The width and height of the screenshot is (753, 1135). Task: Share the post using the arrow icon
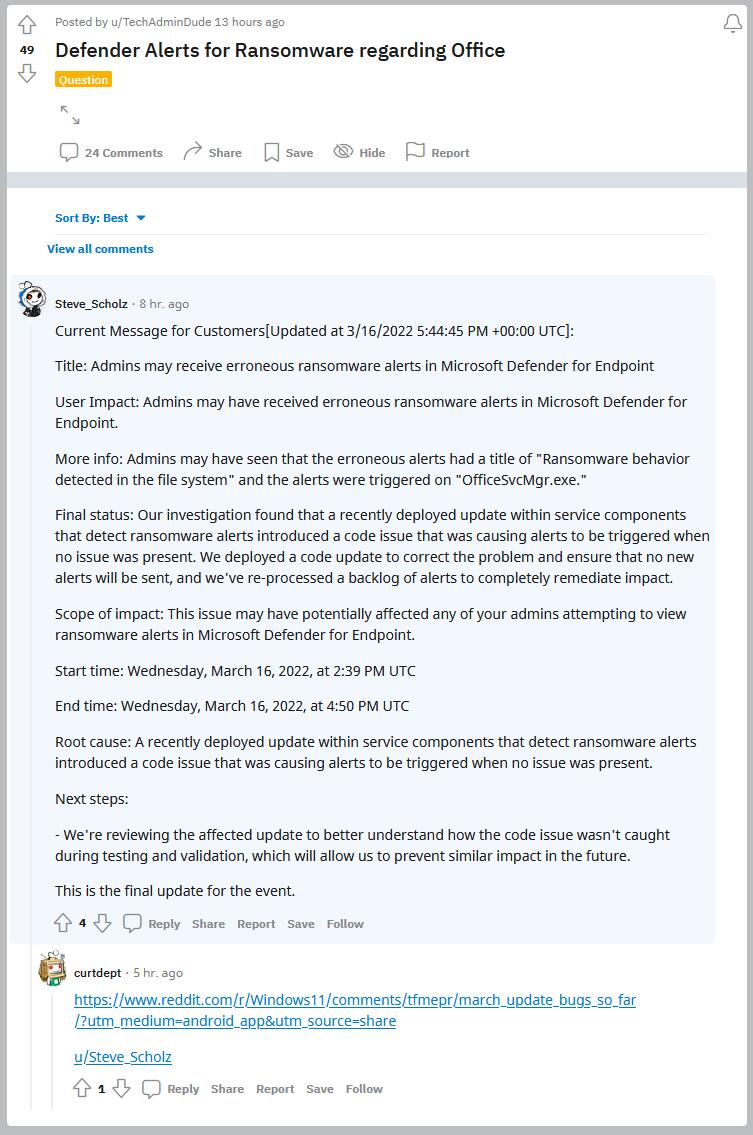[212, 153]
